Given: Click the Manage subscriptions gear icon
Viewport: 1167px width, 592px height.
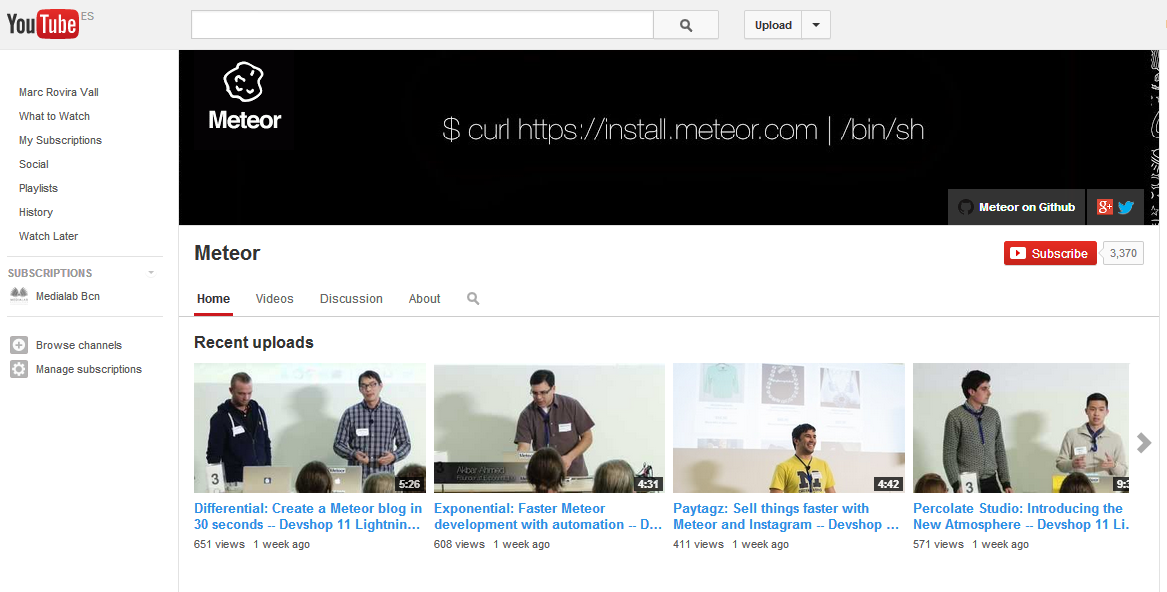Looking at the screenshot, I should (x=19, y=369).
